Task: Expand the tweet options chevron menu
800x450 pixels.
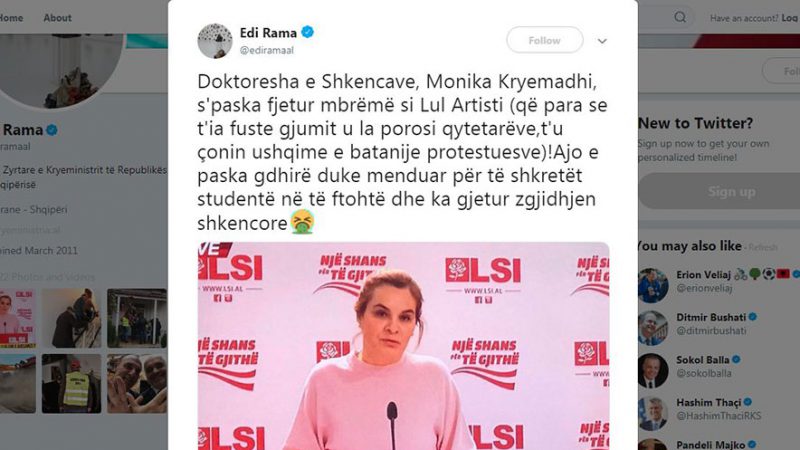Action: [602, 41]
